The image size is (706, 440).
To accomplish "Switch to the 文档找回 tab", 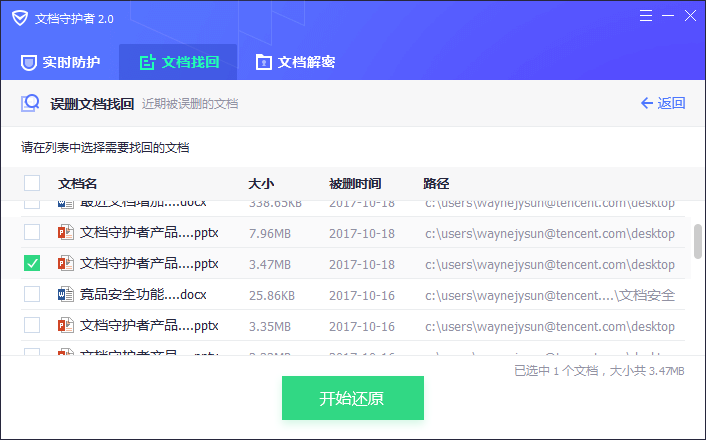I will [x=178, y=62].
